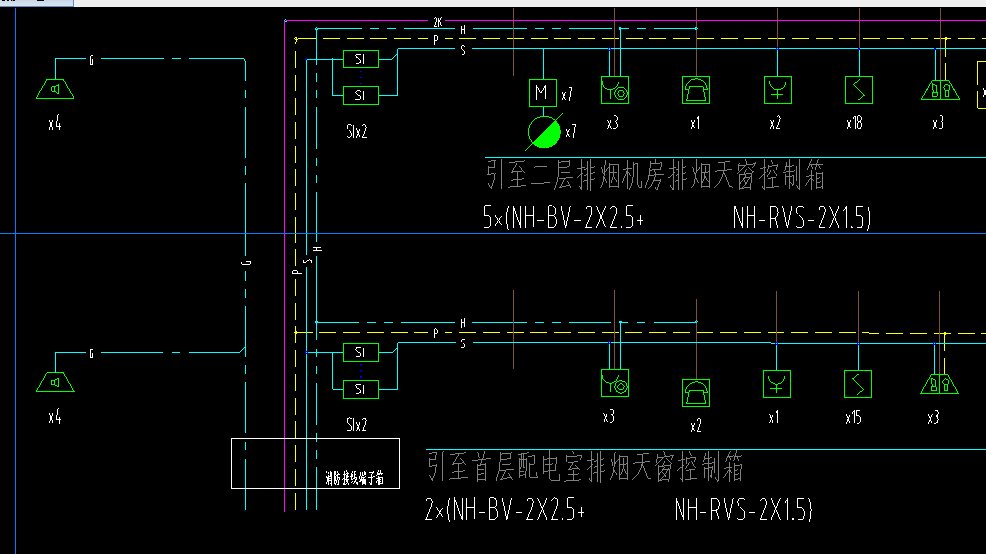Click the x18 quantity label
The height and width of the screenshot is (554, 986).
pyautogui.click(x=854, y=123)
